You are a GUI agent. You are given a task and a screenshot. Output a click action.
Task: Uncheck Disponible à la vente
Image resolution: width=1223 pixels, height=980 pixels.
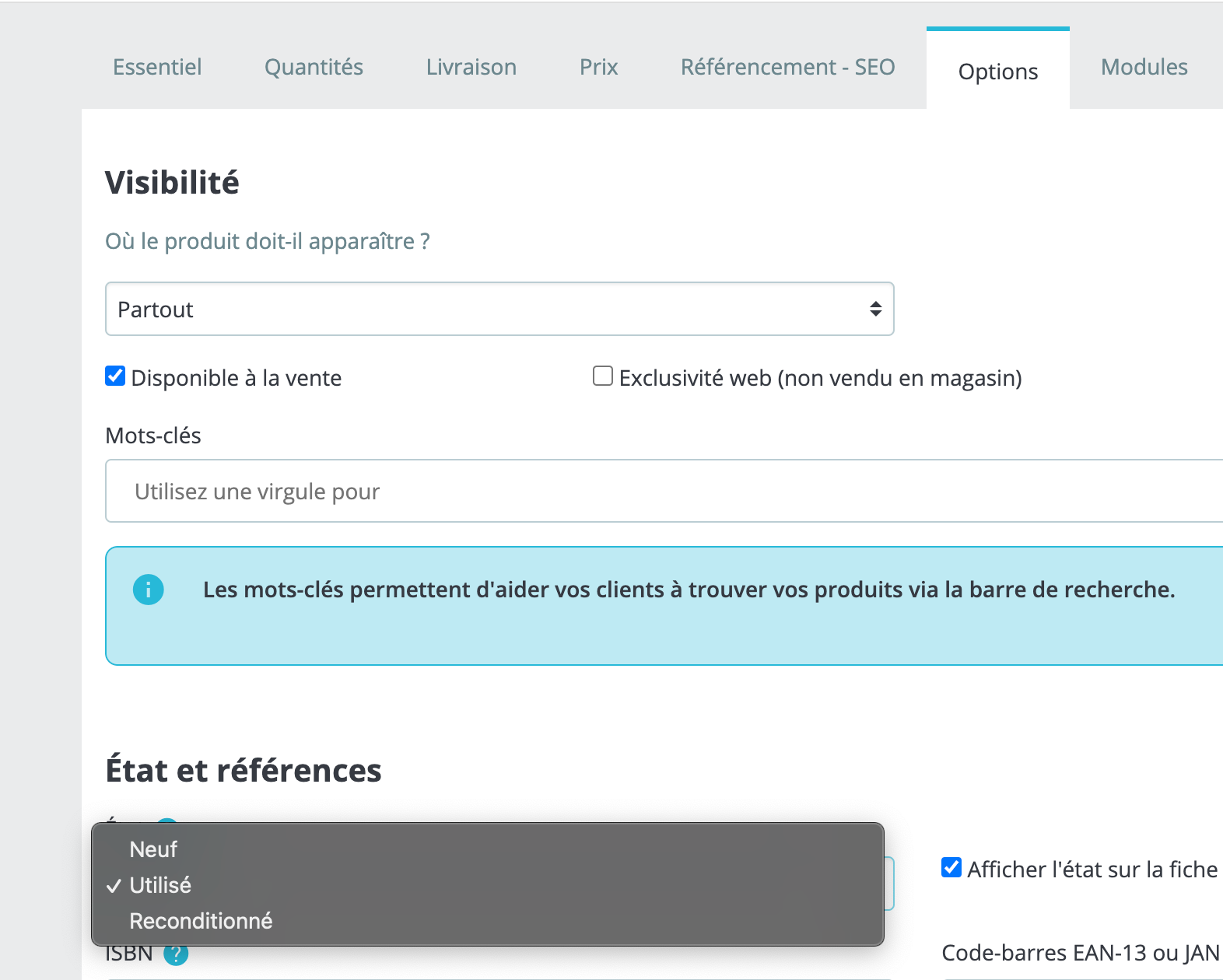tap(115, 376)
